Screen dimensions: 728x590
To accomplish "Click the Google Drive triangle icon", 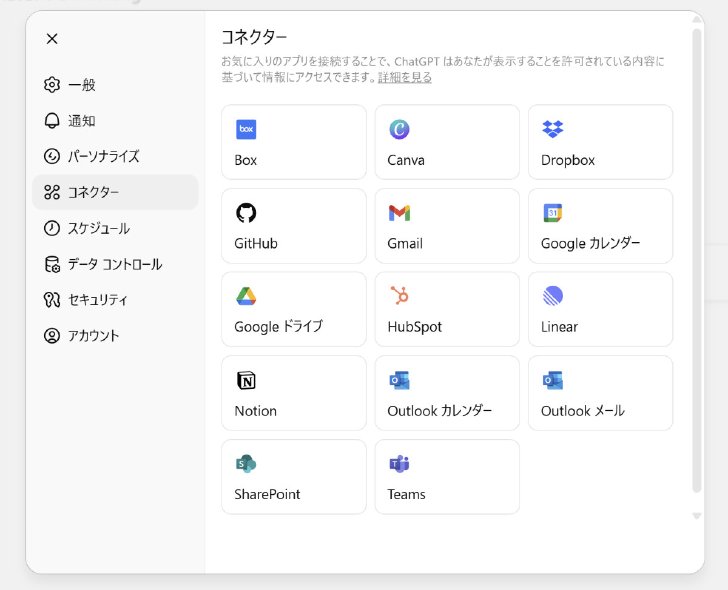I will pyautogui.click(x=246, y=296).
